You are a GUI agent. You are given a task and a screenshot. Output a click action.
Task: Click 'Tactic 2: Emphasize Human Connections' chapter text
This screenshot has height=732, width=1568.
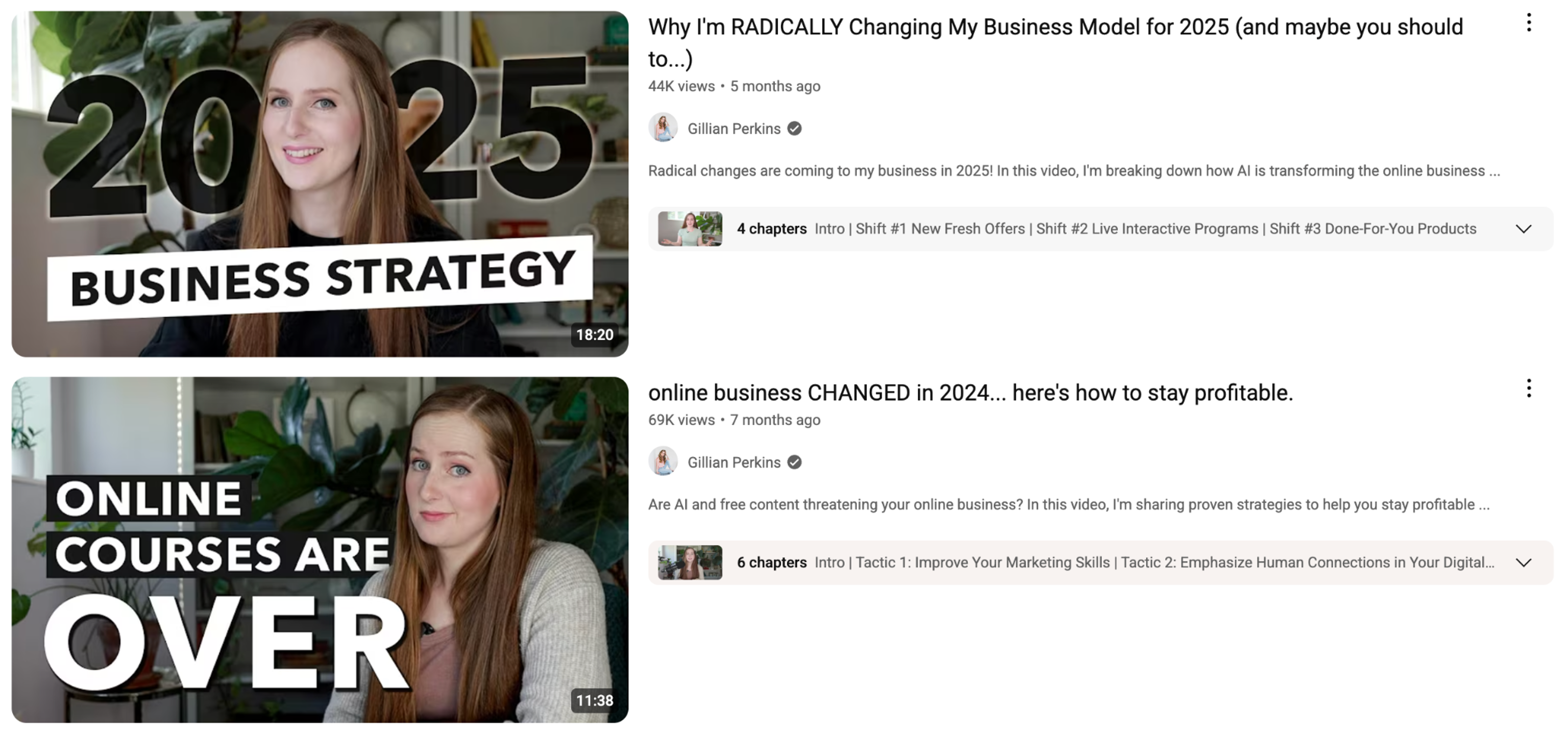pyautogui.click(x=1308, y=563)
